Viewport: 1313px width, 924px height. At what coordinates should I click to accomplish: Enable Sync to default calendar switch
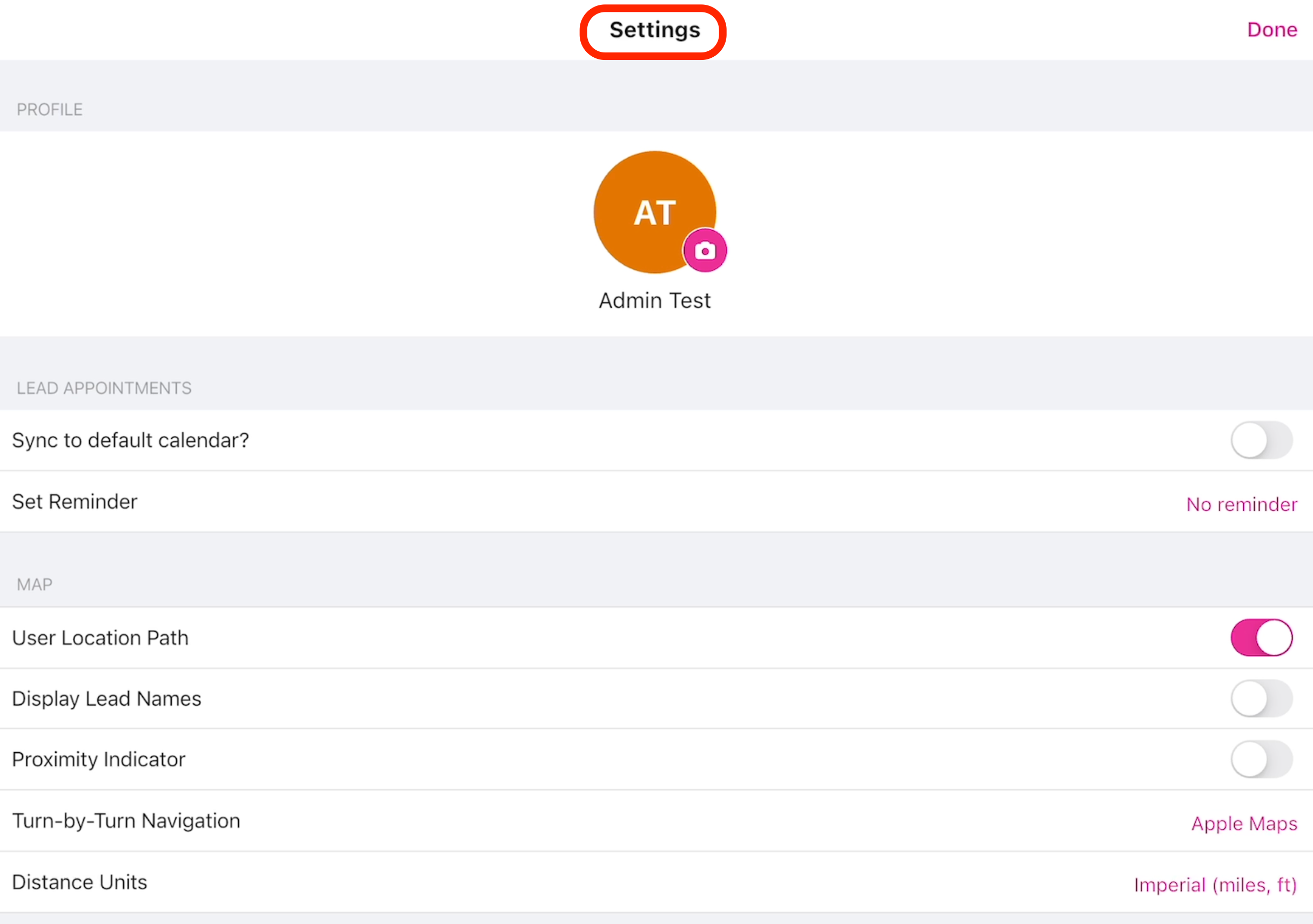pos(1261,440)
